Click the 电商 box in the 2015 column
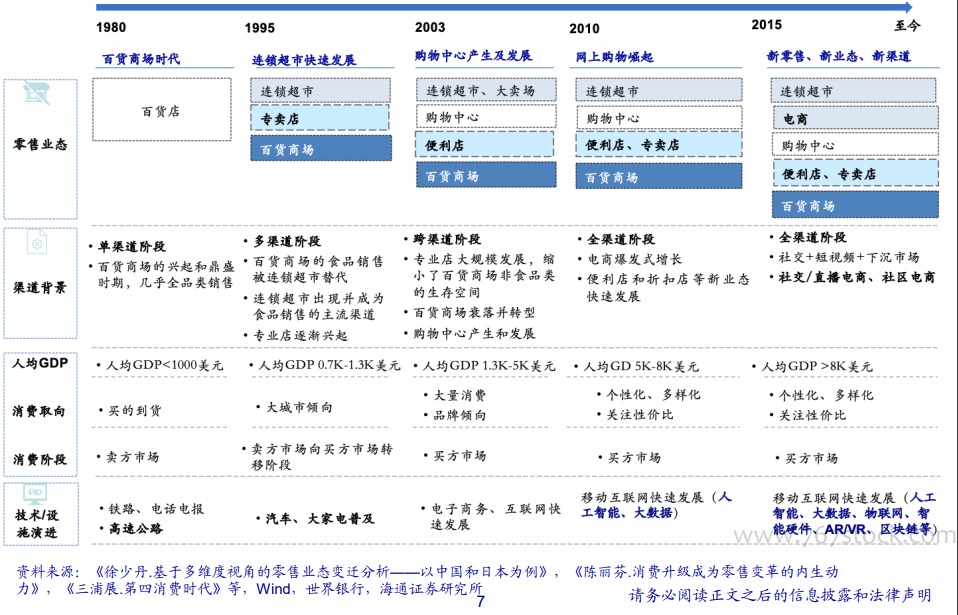This screenshot has width=958, height=615. (855, 118)
